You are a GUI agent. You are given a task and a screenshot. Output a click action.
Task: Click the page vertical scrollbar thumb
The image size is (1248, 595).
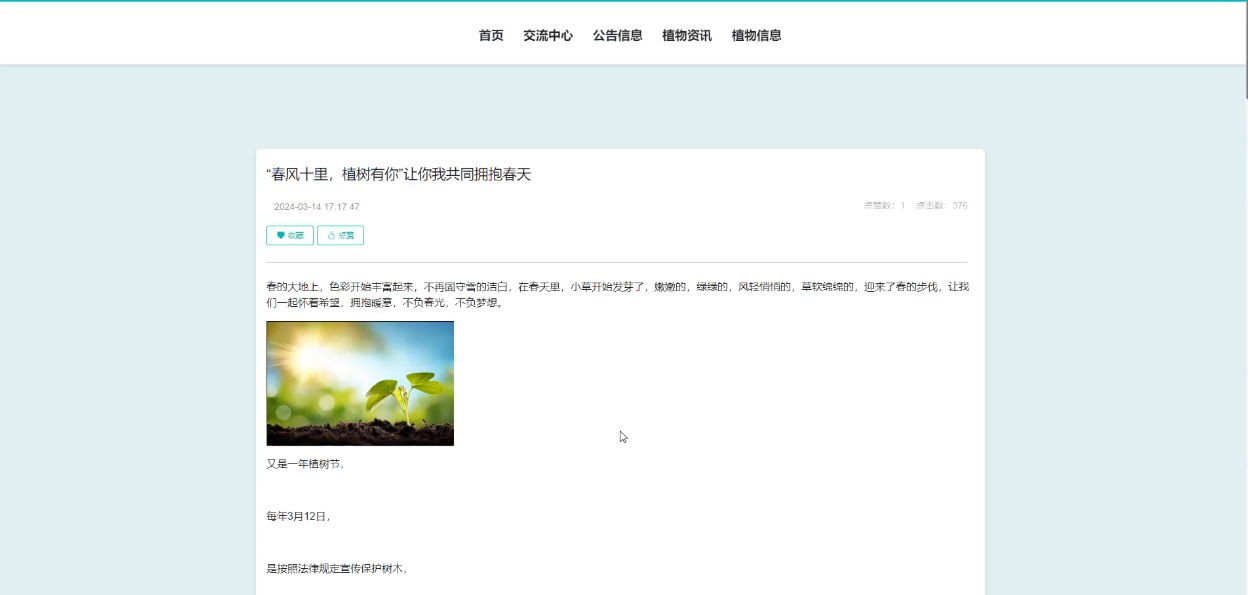coord(1245,50)
